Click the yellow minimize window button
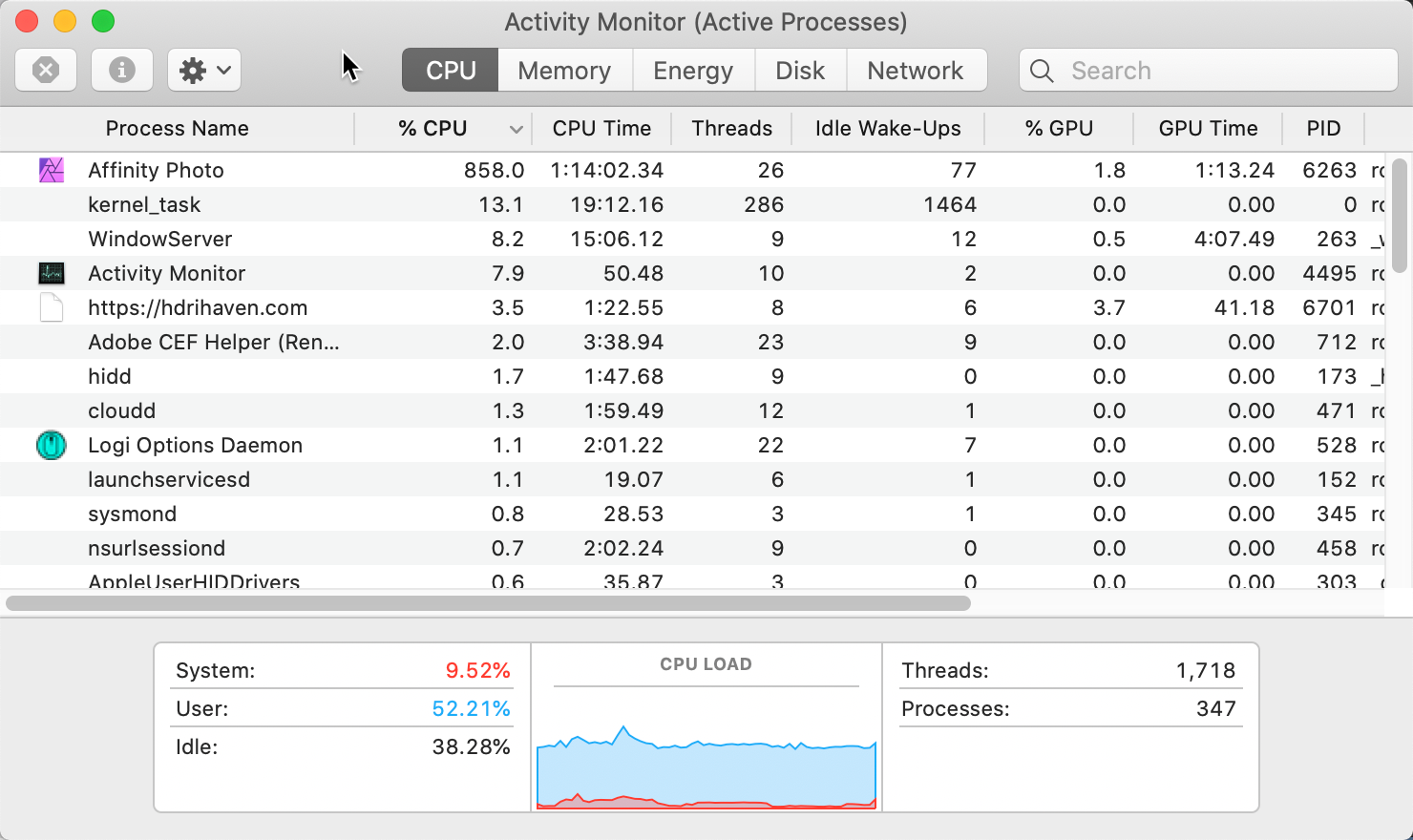 point(65,21)
